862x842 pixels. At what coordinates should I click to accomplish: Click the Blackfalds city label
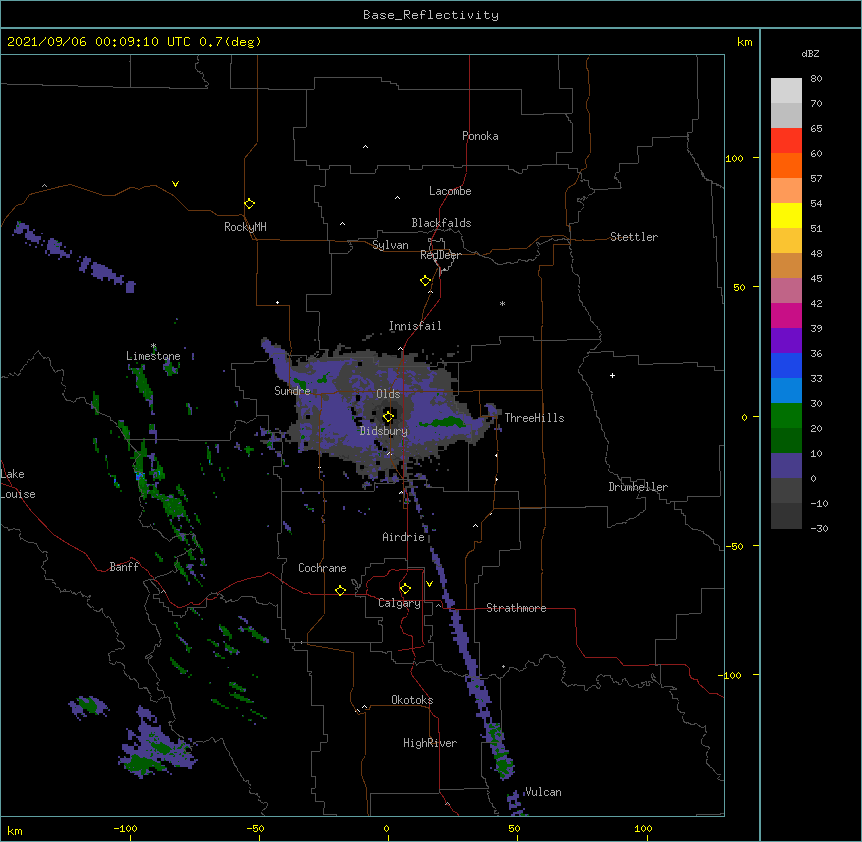pyautogui.click(x=441, y=223)
